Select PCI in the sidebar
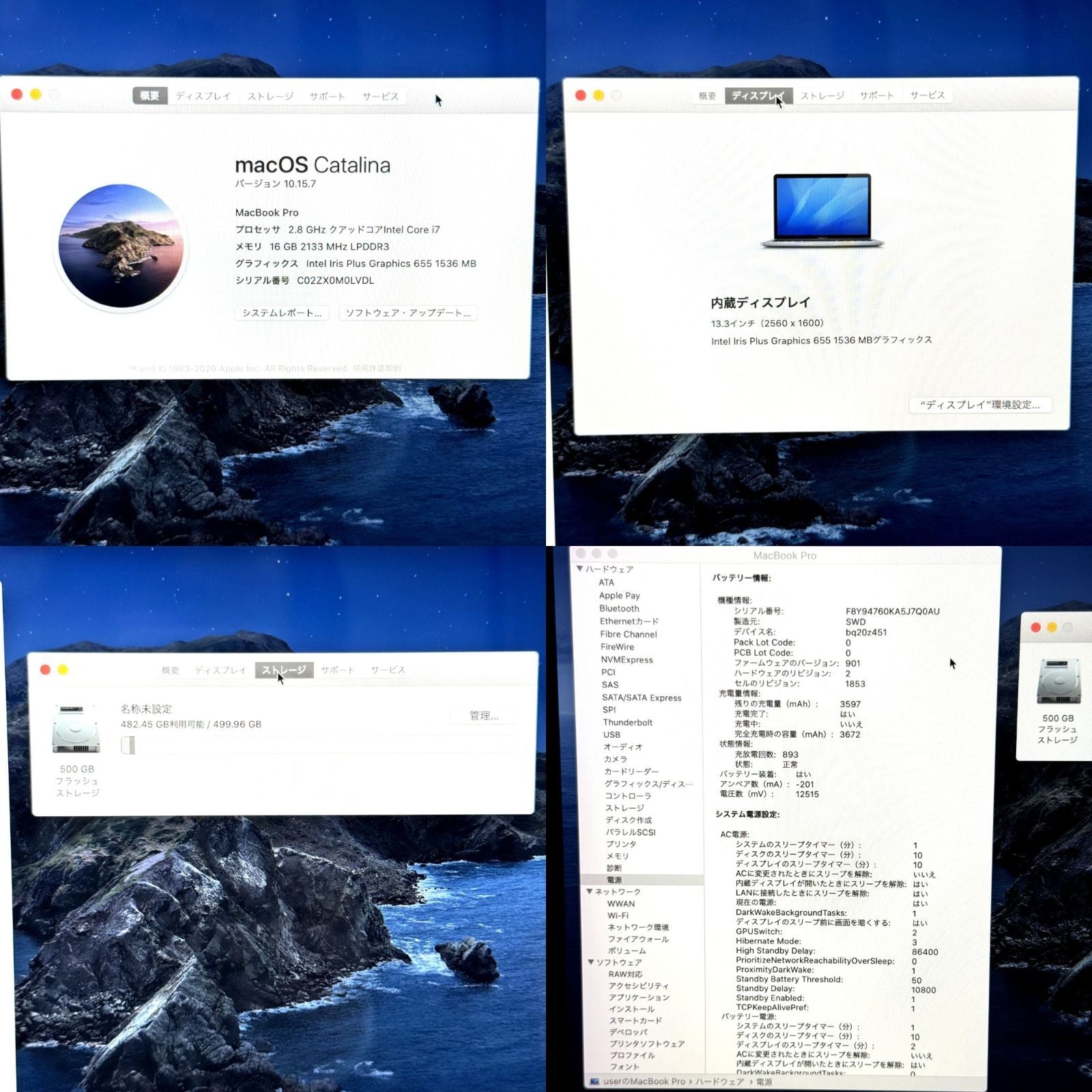1092x1092 pixels. pyautogui.click(x=609, y=672)
